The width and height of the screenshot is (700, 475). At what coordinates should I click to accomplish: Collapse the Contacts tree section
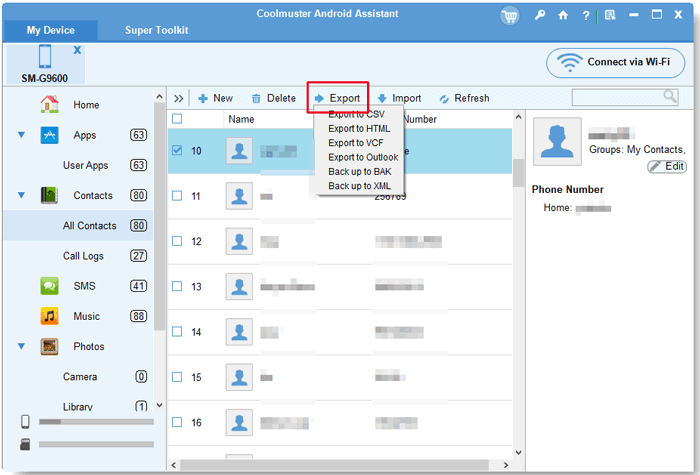(21, 195)
